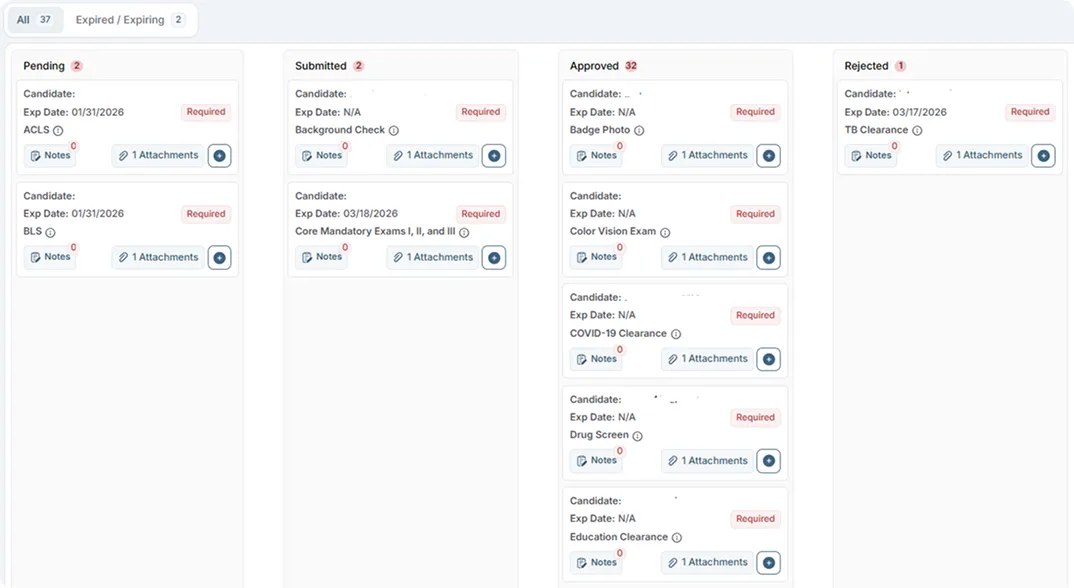Click the plus icon on BLS card
The width and height of the screenshot is (1074, 588).
[x=219, y=258]
